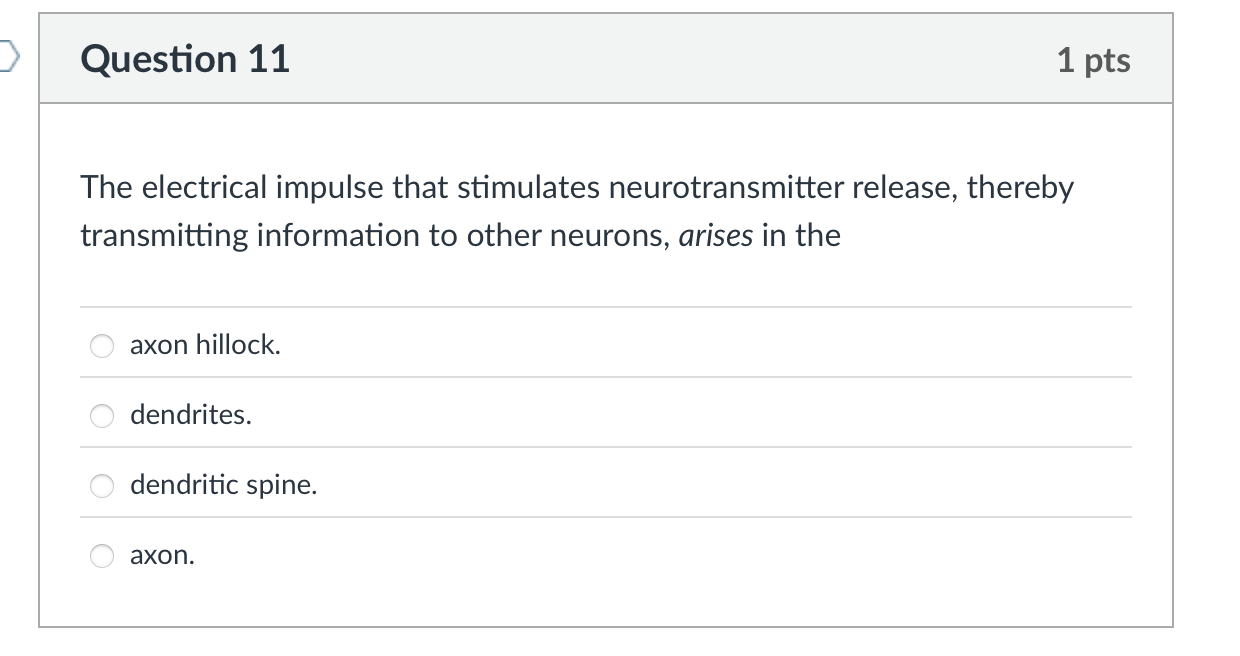Viewport: 1240px width, 656px height.
Task: Click the 'axon hillock.' answer text label
Action: (205, 345)
